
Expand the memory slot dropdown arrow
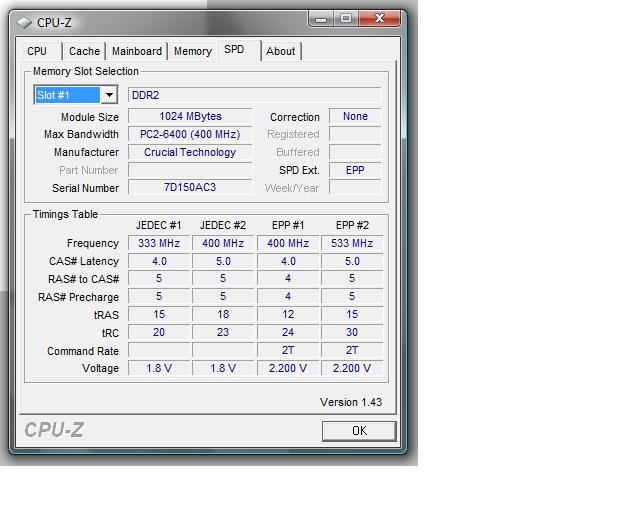[109, 96]
